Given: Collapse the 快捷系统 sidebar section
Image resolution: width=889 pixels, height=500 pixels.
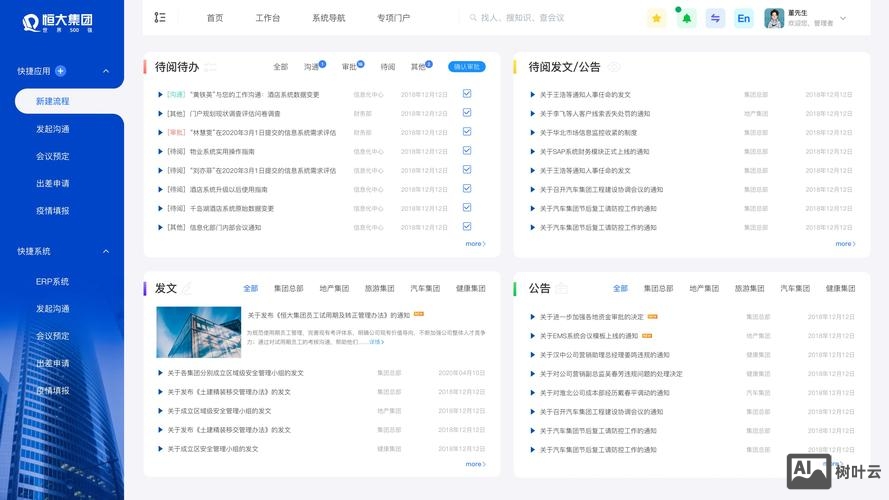Looking at the screenshot, I should pos(106,251).
